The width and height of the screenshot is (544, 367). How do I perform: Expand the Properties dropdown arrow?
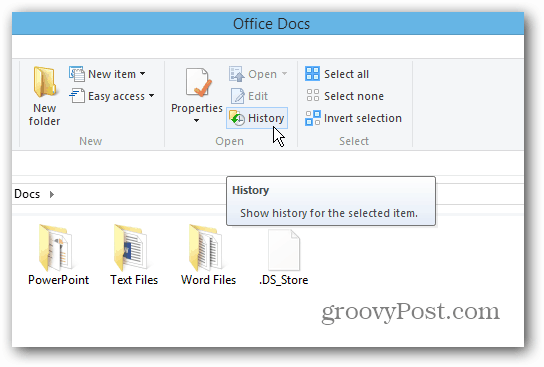pyautogui.click(x=196, y=120)
